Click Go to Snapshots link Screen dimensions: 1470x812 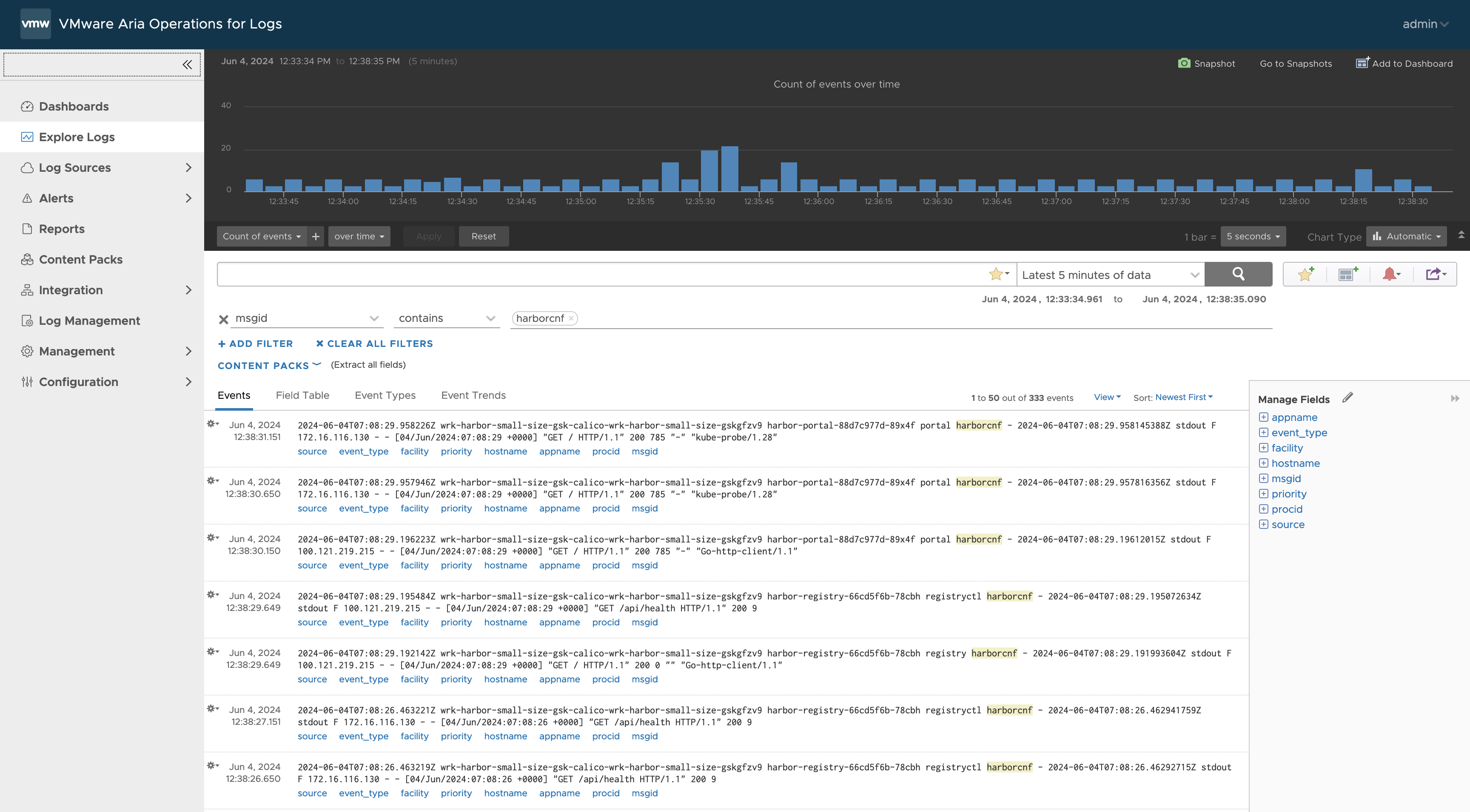(1295, 63)
